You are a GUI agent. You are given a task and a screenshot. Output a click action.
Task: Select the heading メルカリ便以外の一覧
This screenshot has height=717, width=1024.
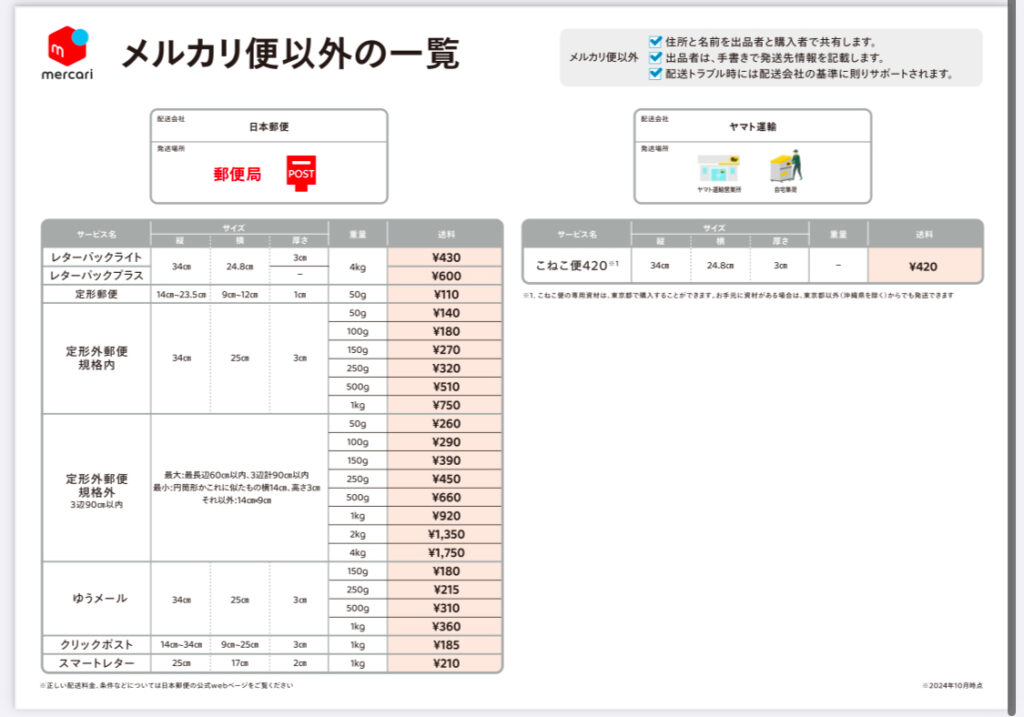(291, 53)
